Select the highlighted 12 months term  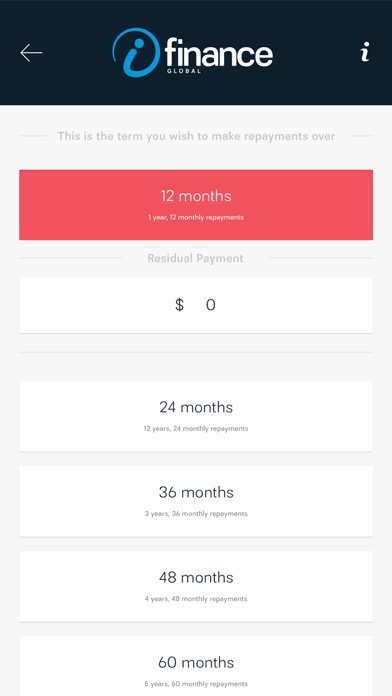coord(196,205)
